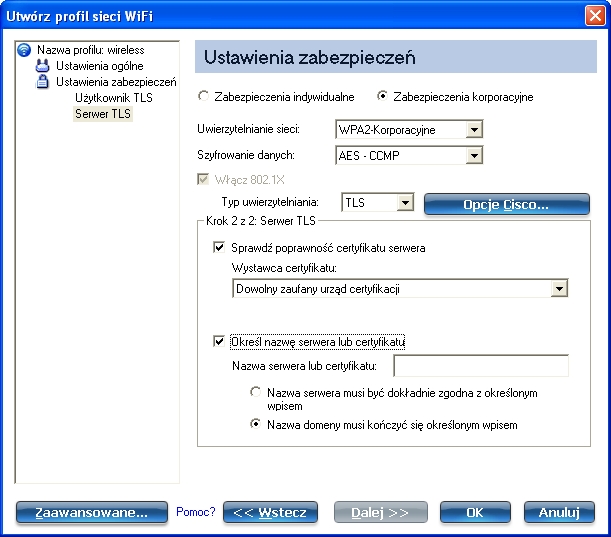Confirm with the OK button
Screen dimensions: 611x537
click(475, 512)
